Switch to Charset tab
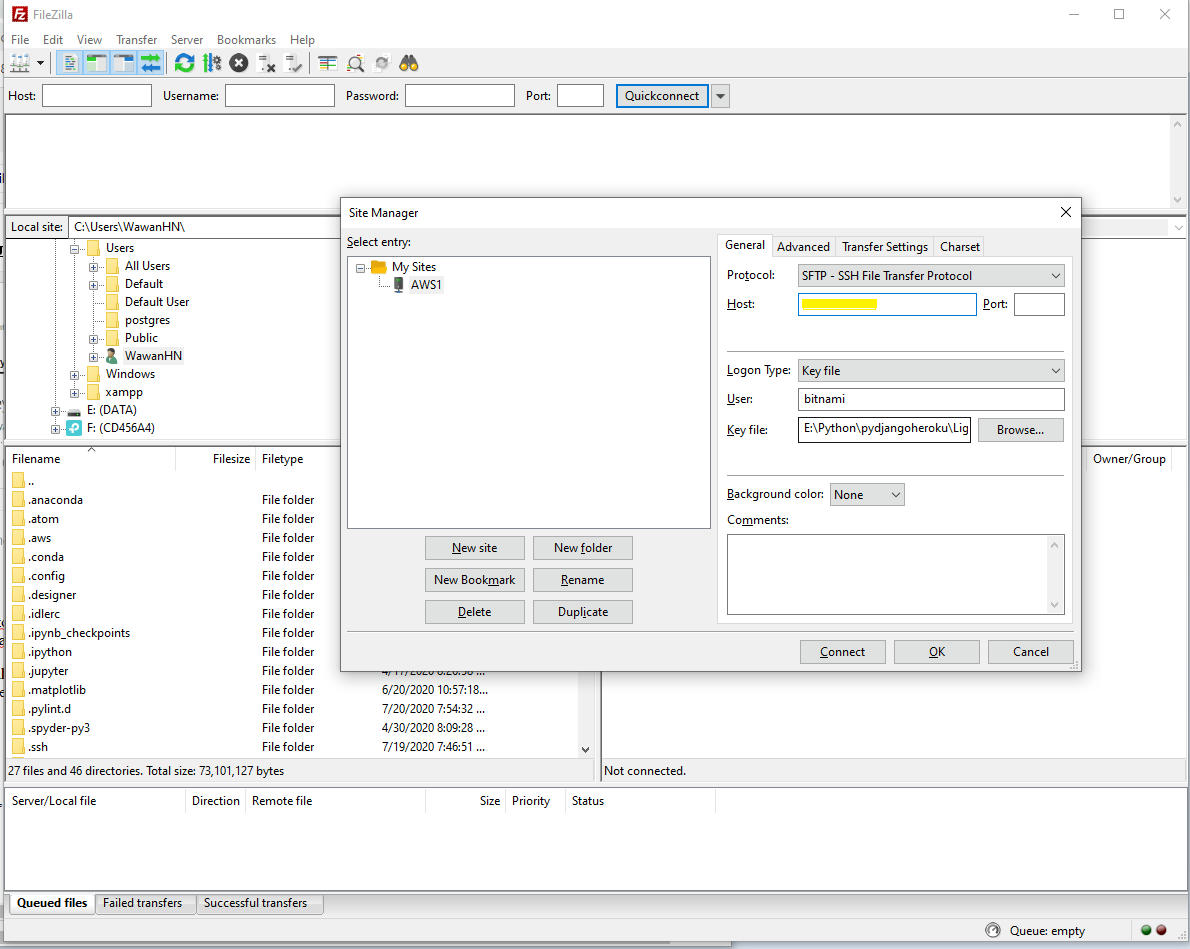The height and width of the screenshot is (949, 1190). 959,247
